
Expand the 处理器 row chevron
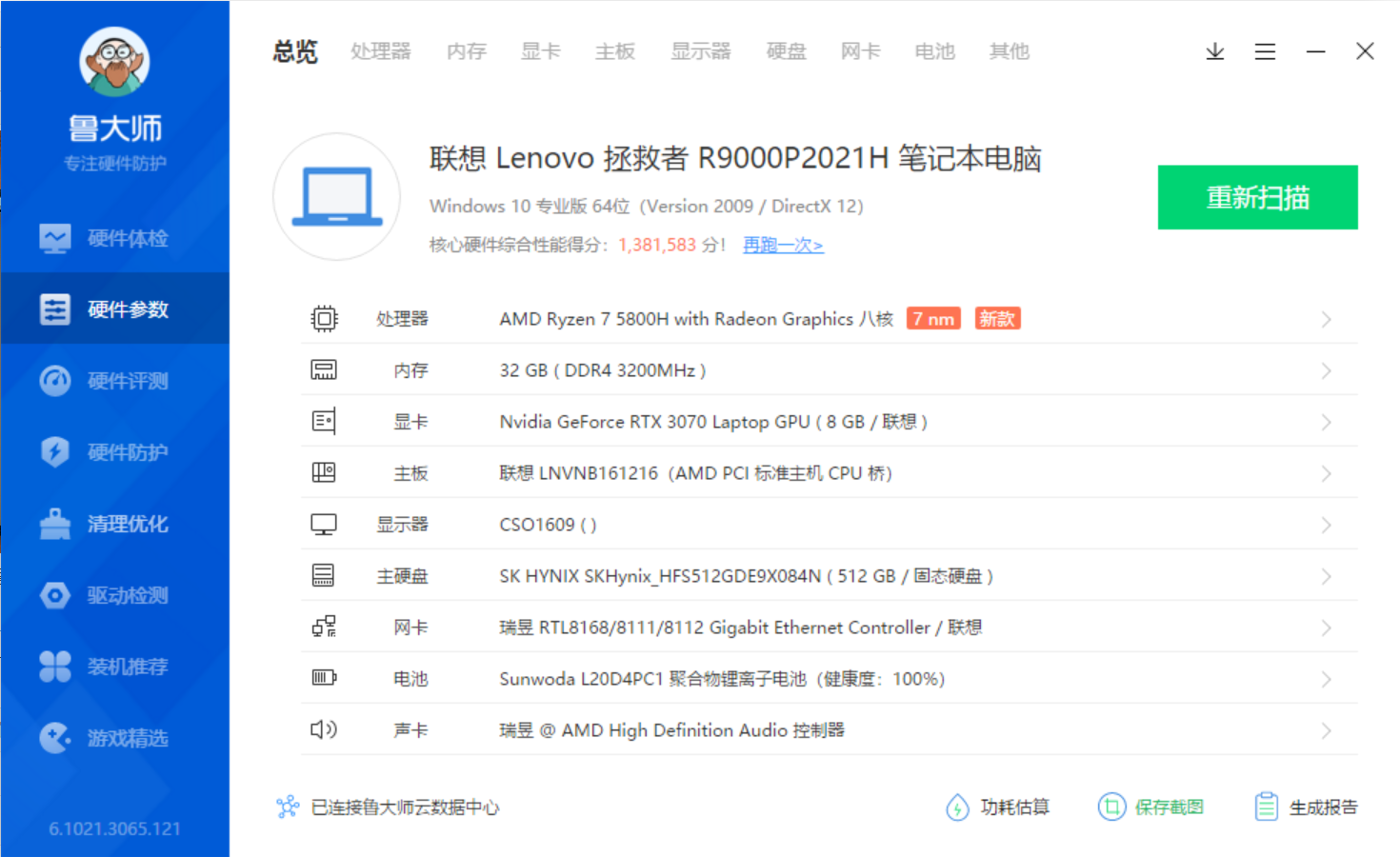[x=1326, y=319]
